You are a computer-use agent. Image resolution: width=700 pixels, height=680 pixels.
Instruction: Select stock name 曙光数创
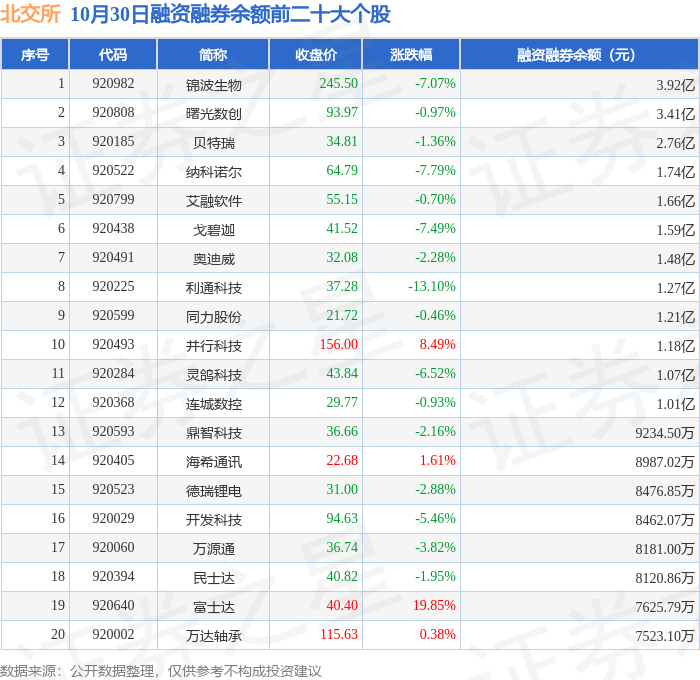coord(213,114)
